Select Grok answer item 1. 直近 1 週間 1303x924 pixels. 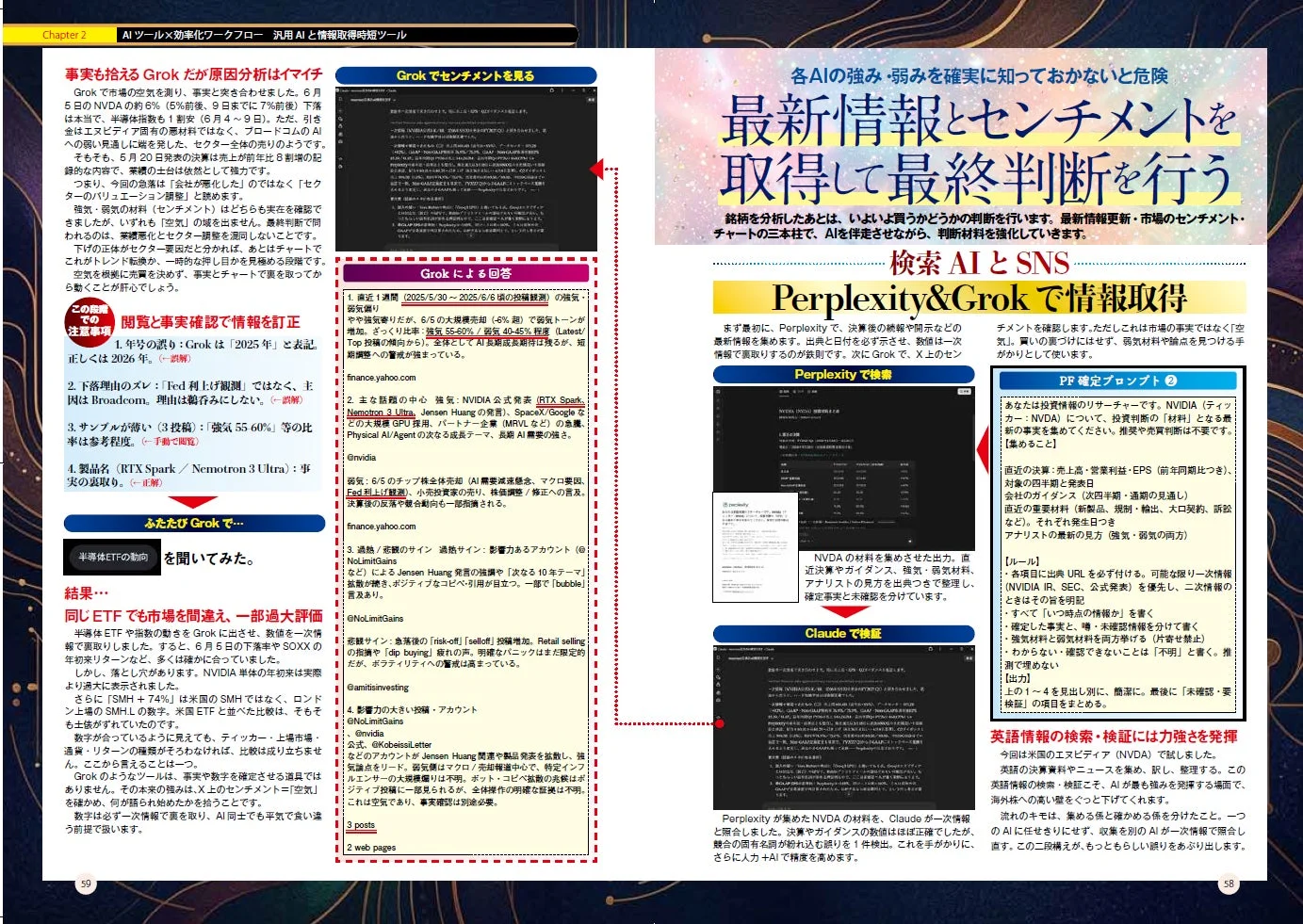pos(373,298)
